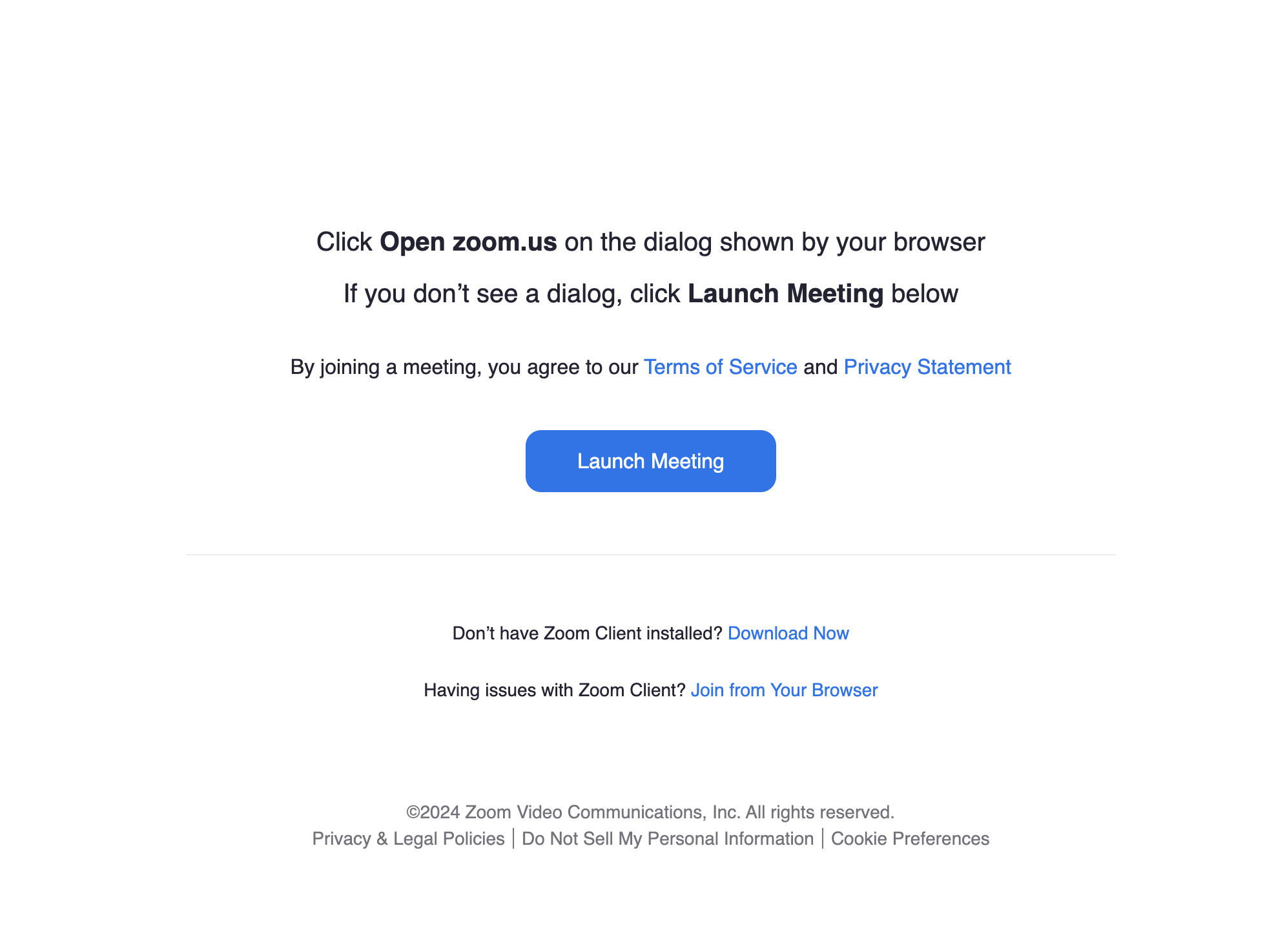Click the blue Launch Meeting button
The image size is (1276, 952).
(650, 461)
